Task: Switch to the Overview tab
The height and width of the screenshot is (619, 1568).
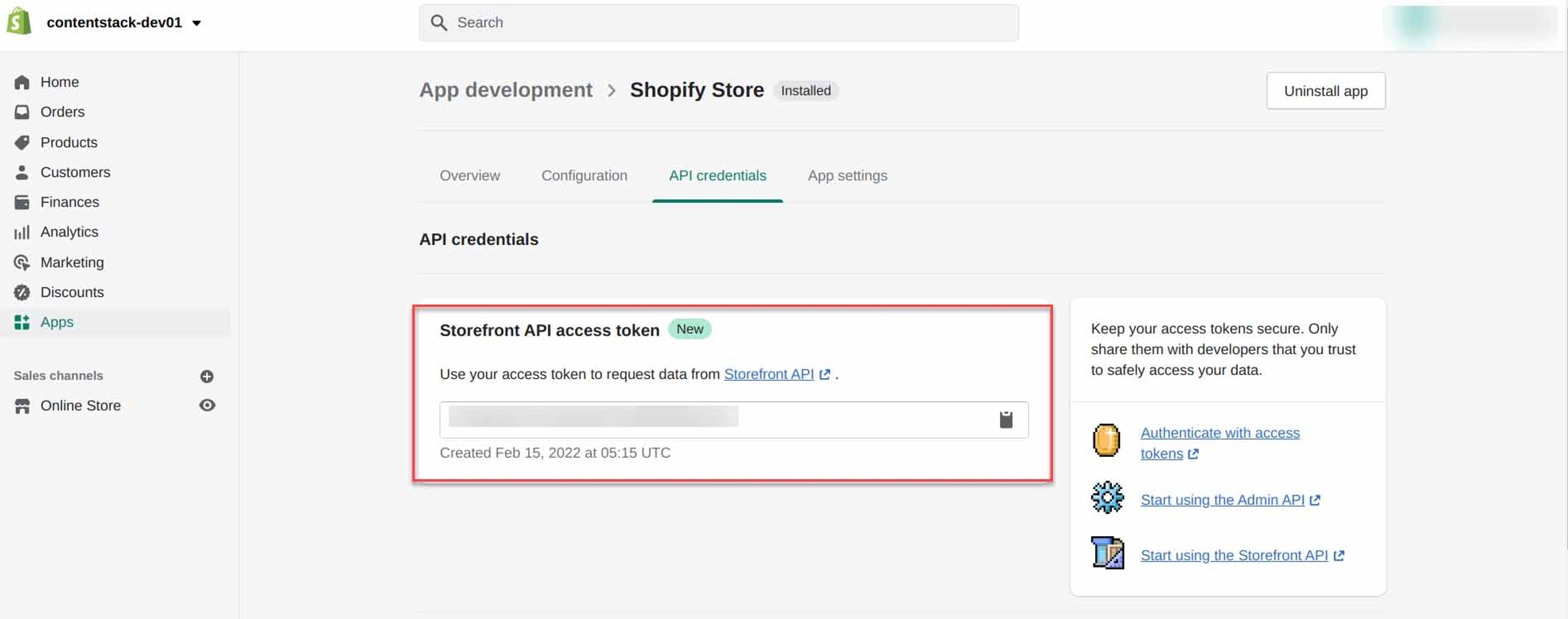Action: point(469,175)
